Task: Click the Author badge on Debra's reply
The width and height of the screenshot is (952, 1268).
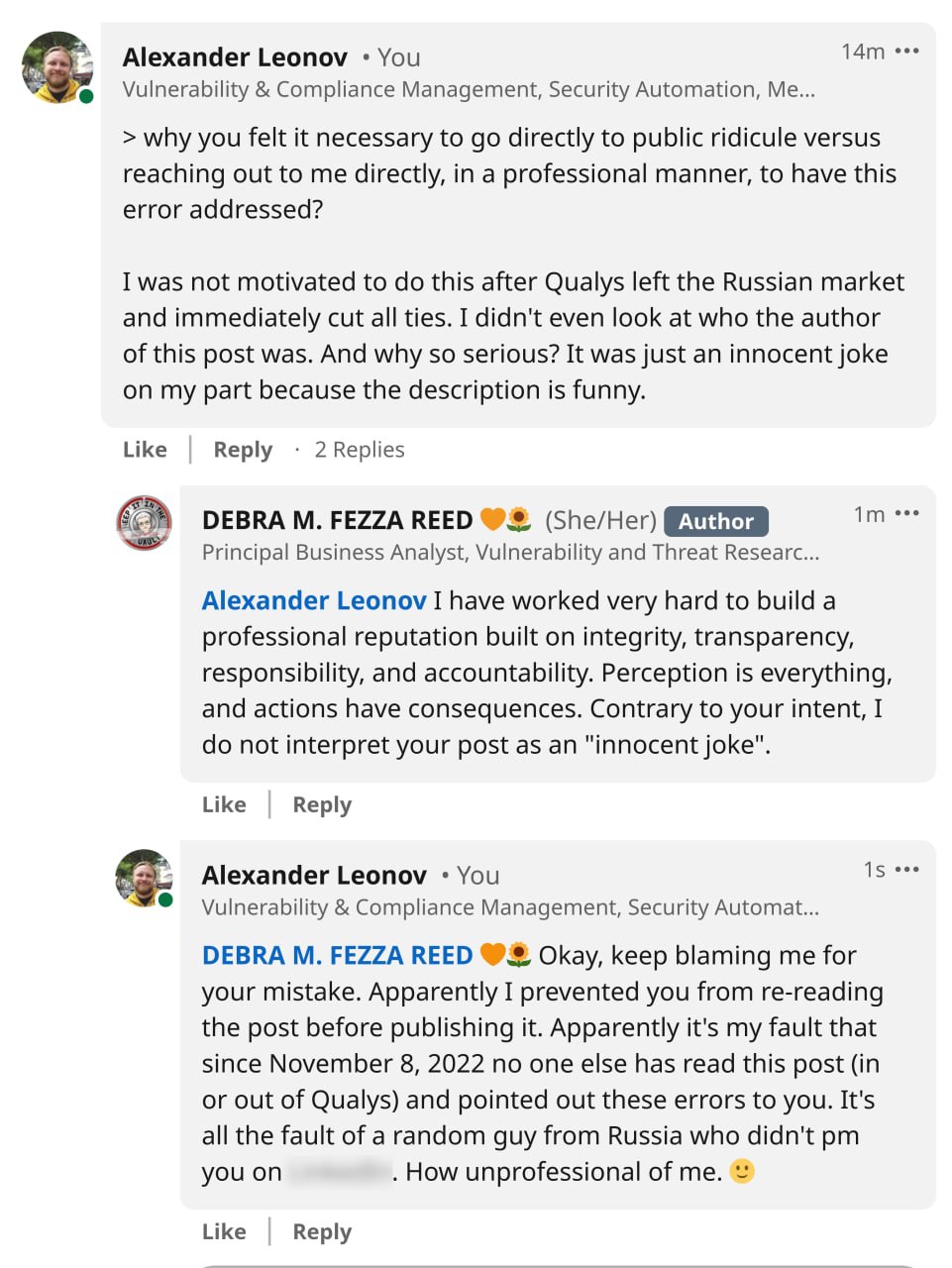Action: pos(716,521)
